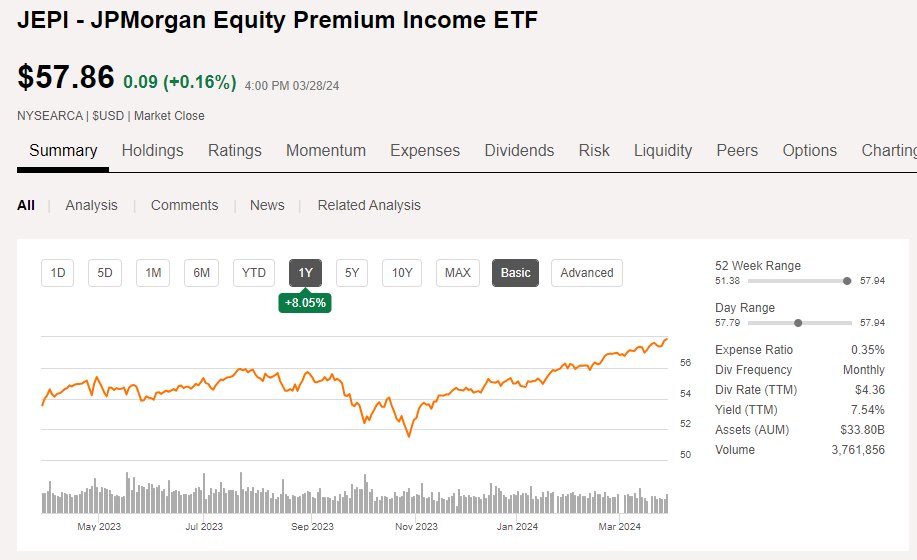Show MAX historical chart range
The width and height of the screenshot is (917, 560).
457,273
